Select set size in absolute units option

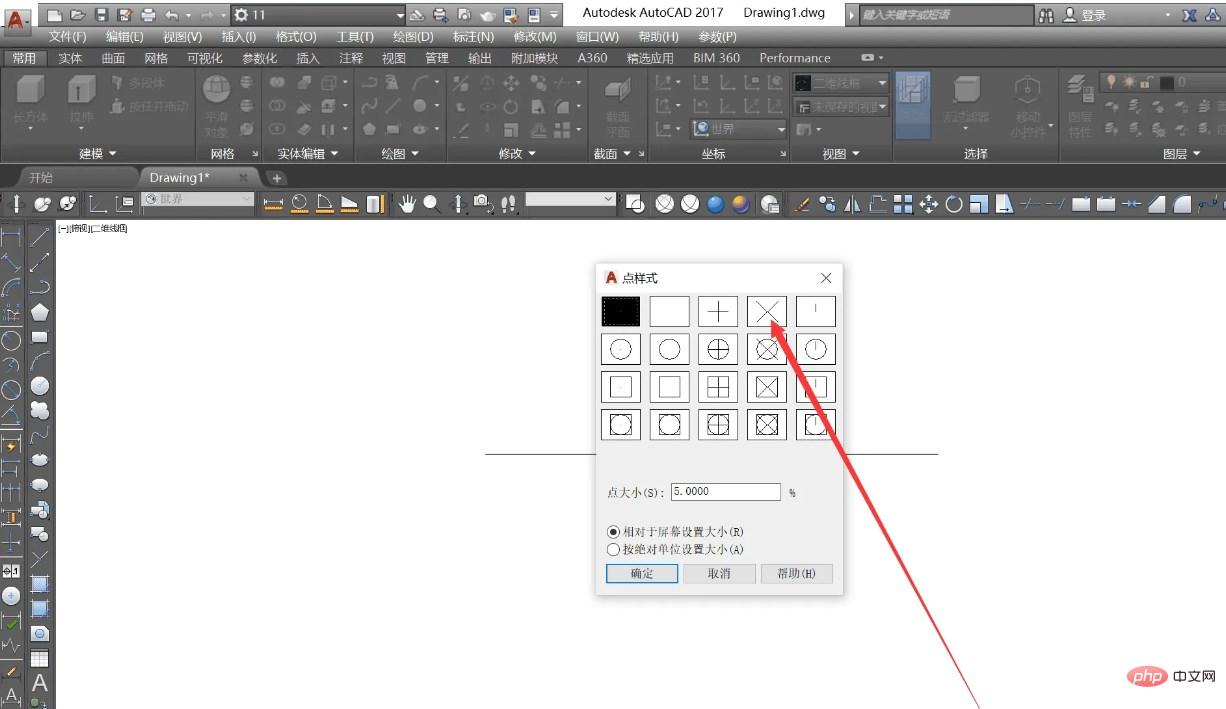(x=614, y=549)
